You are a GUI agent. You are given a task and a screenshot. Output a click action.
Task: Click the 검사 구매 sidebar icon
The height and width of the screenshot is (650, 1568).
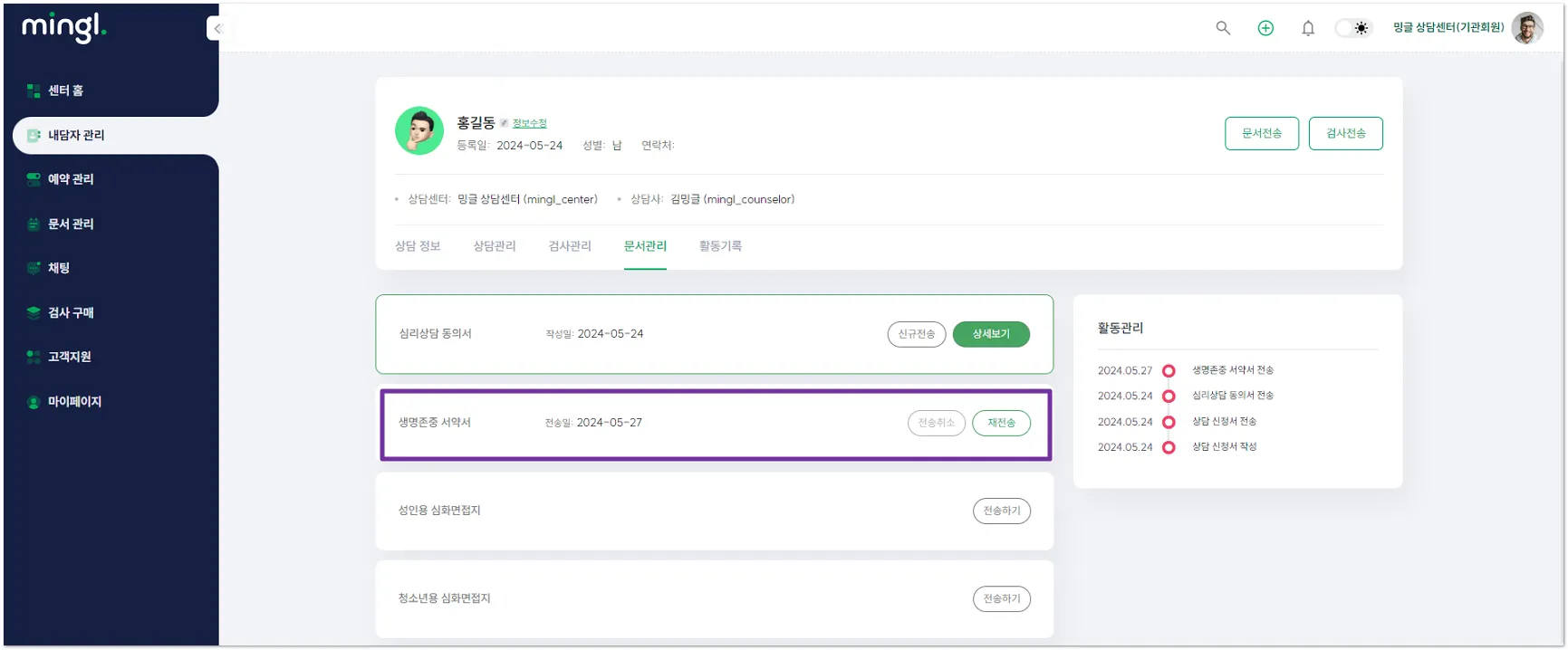[x=34, y=312]
